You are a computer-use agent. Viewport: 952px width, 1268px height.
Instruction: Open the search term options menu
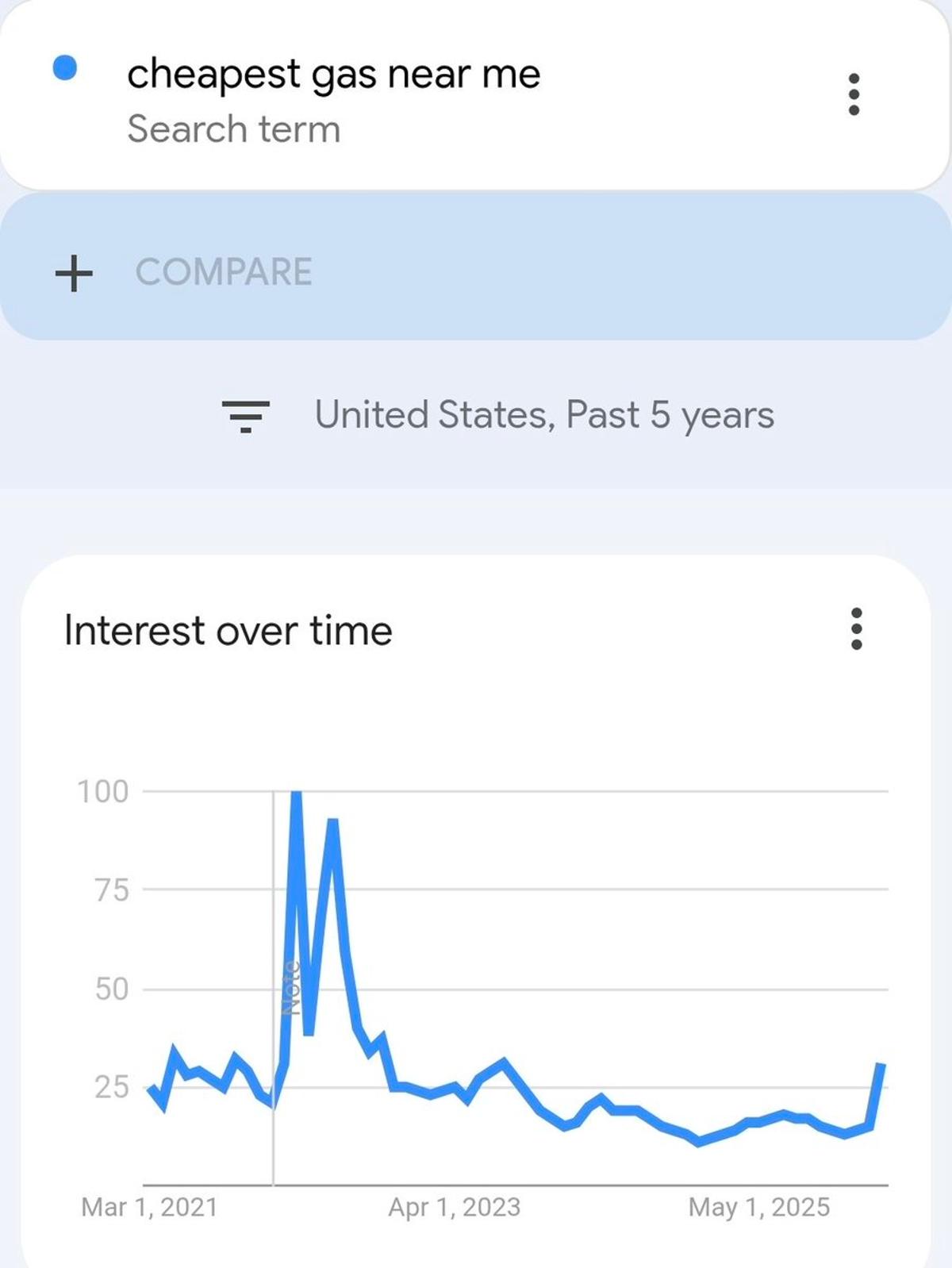point(854,94)
